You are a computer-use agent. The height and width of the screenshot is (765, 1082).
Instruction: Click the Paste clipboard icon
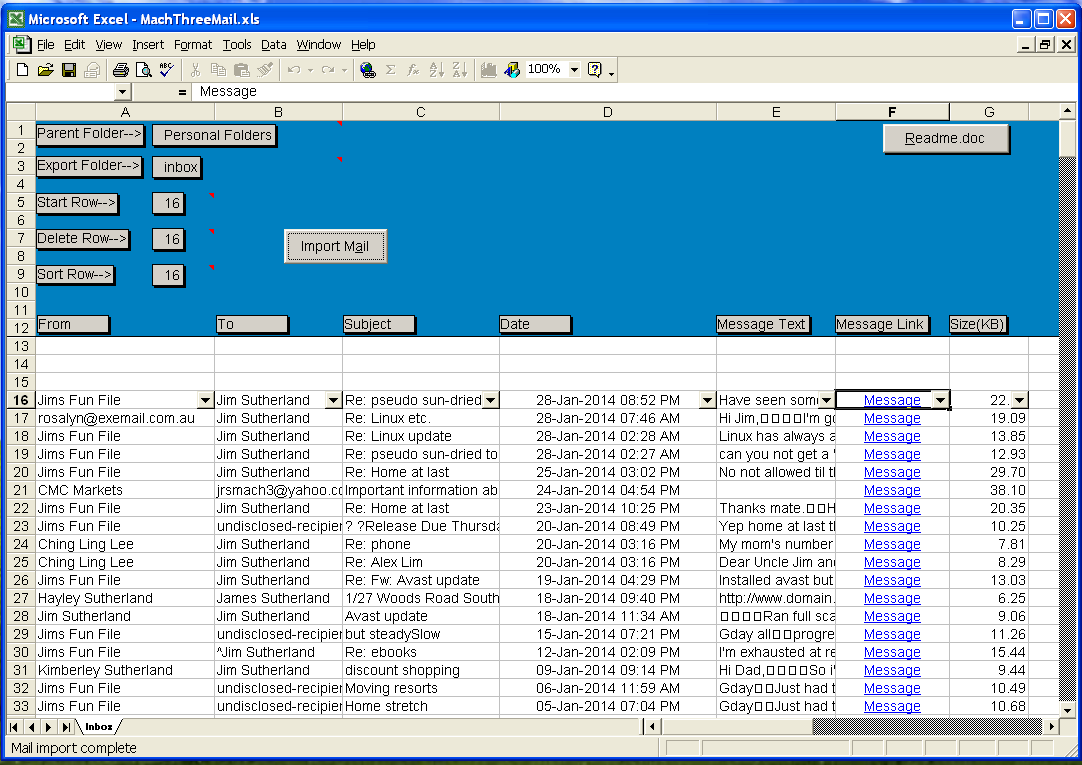[242, 70]
